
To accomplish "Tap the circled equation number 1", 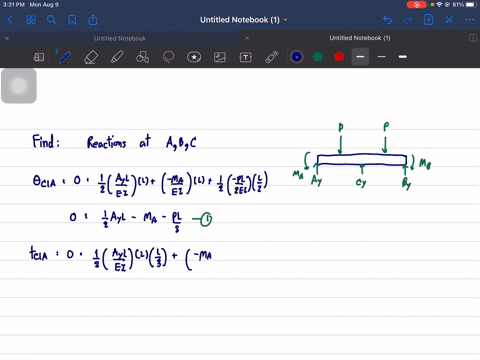I will pos(206,219).
